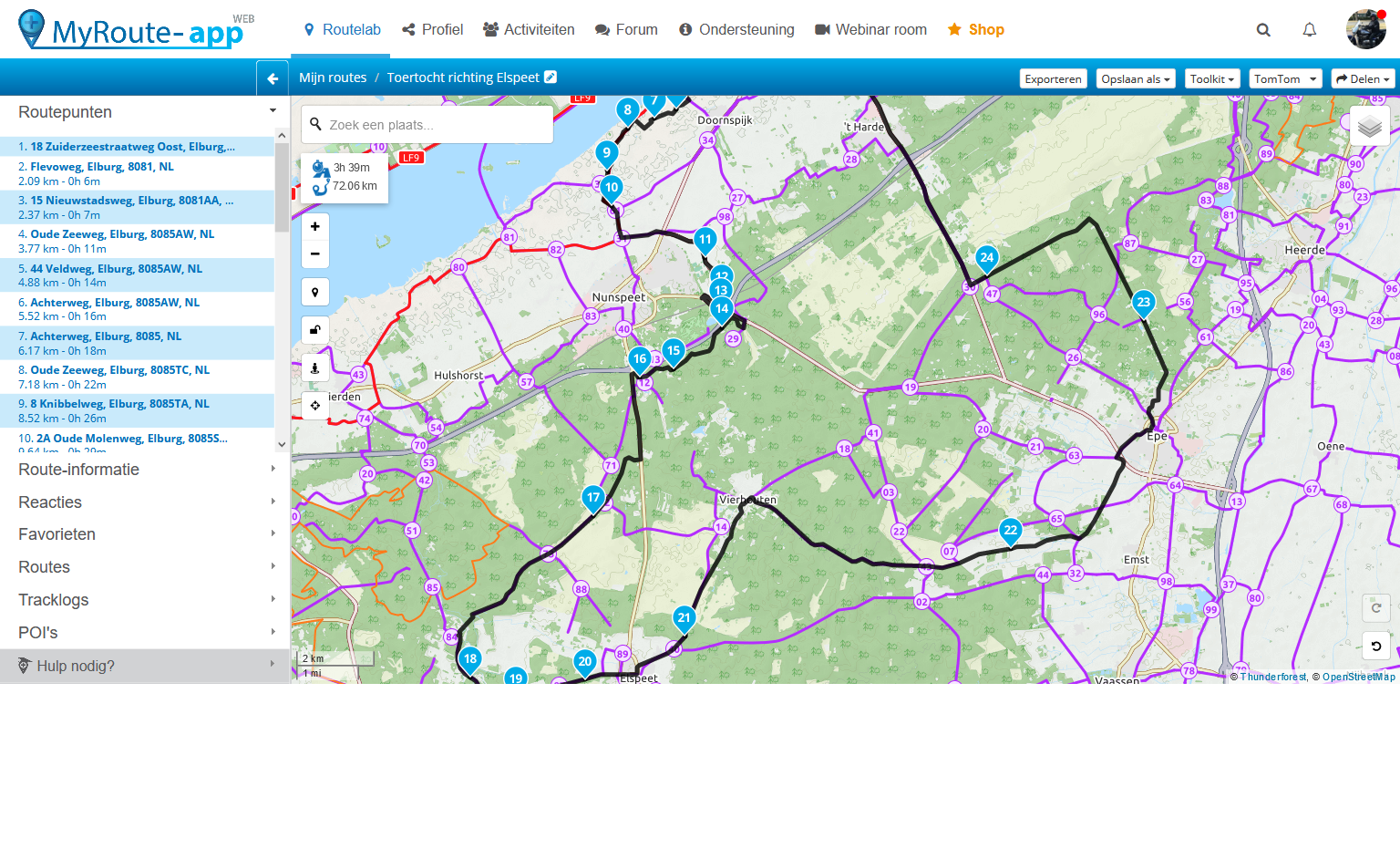The image size is (1400, 859).
Task: Open the Forum page
Action: [x=626, y=30]
